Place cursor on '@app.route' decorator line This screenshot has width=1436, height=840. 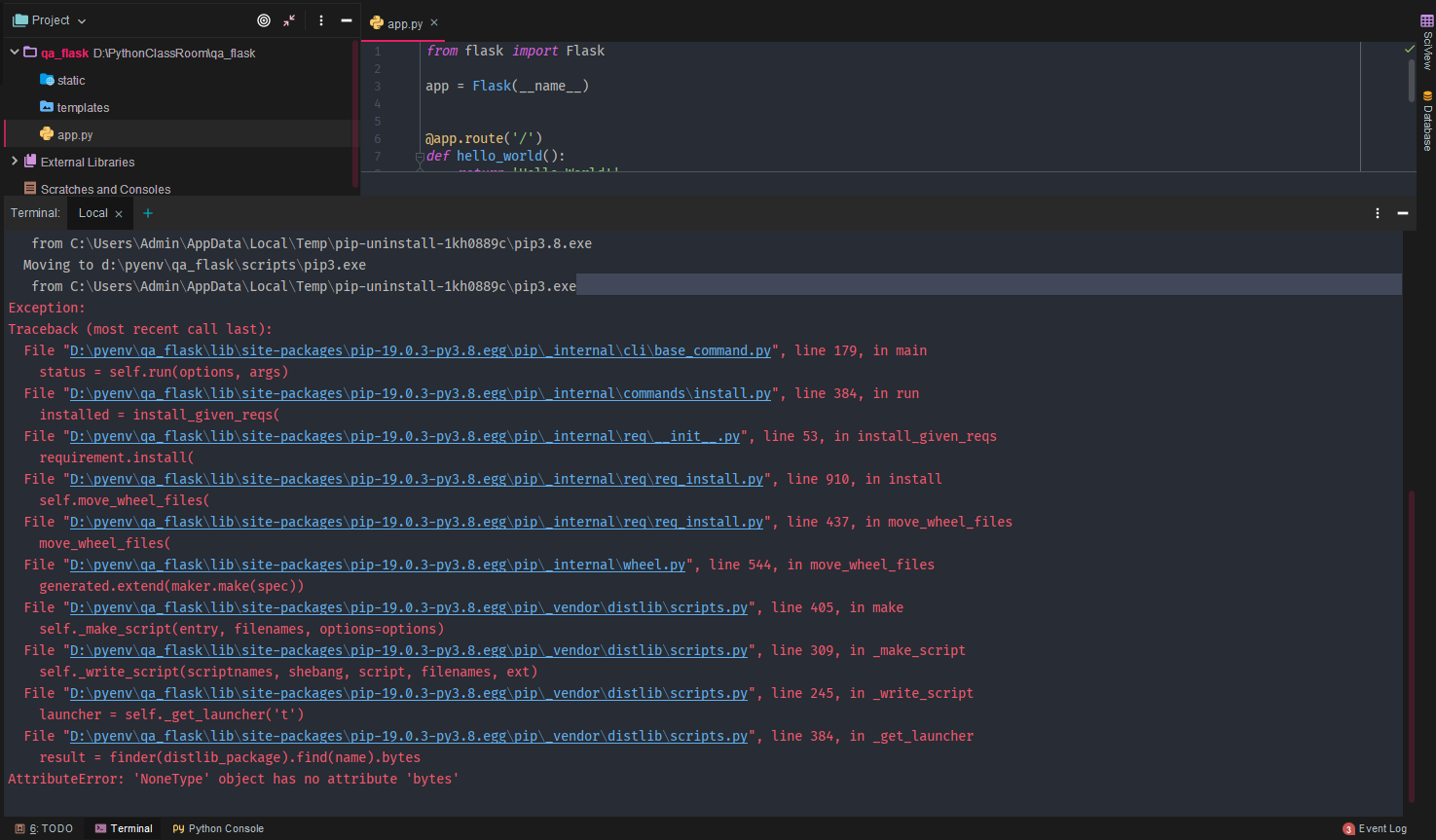pos(484,138)
